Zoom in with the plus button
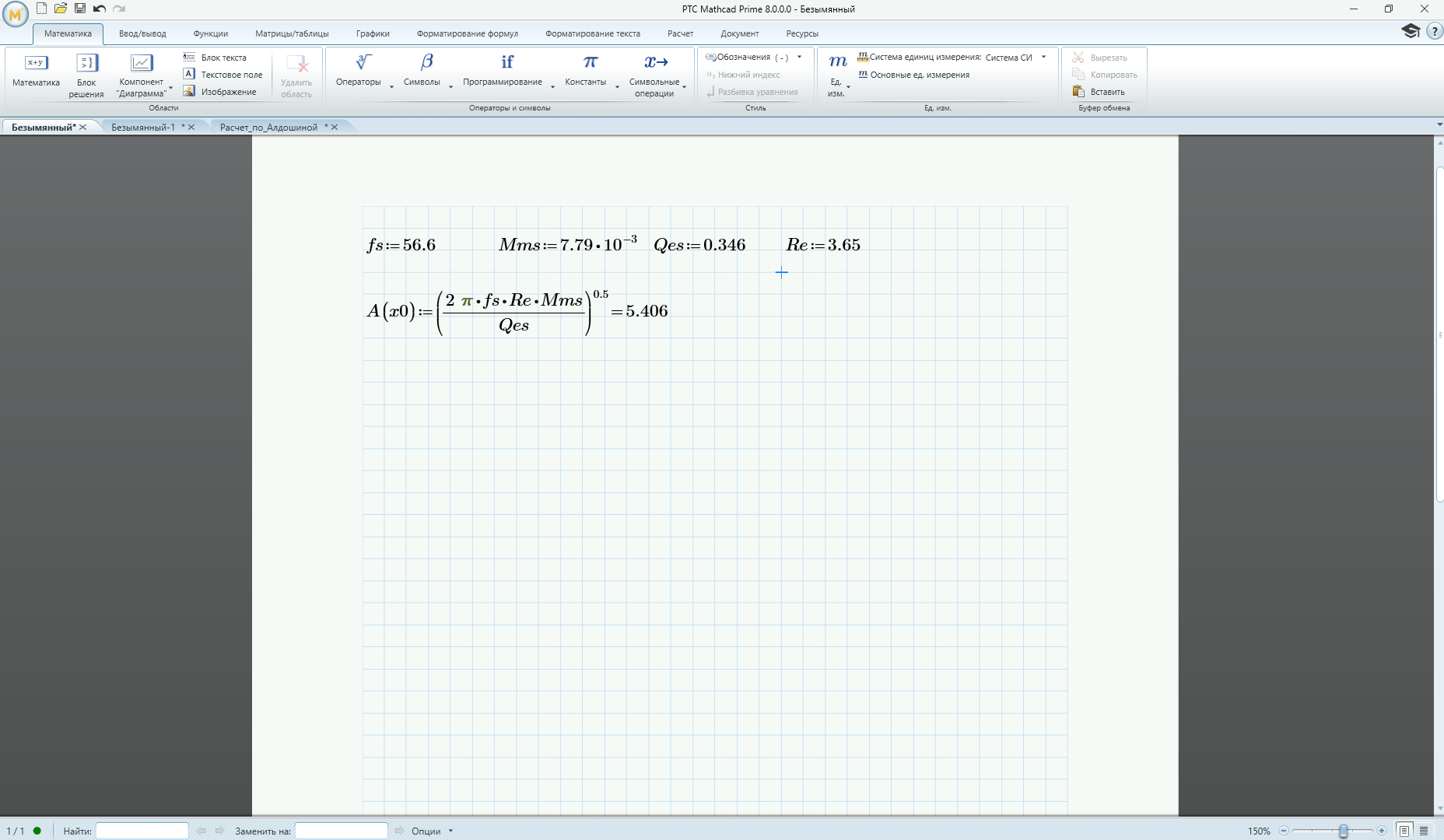Viewport: 1444px width, 840px height. [1382, 831]
